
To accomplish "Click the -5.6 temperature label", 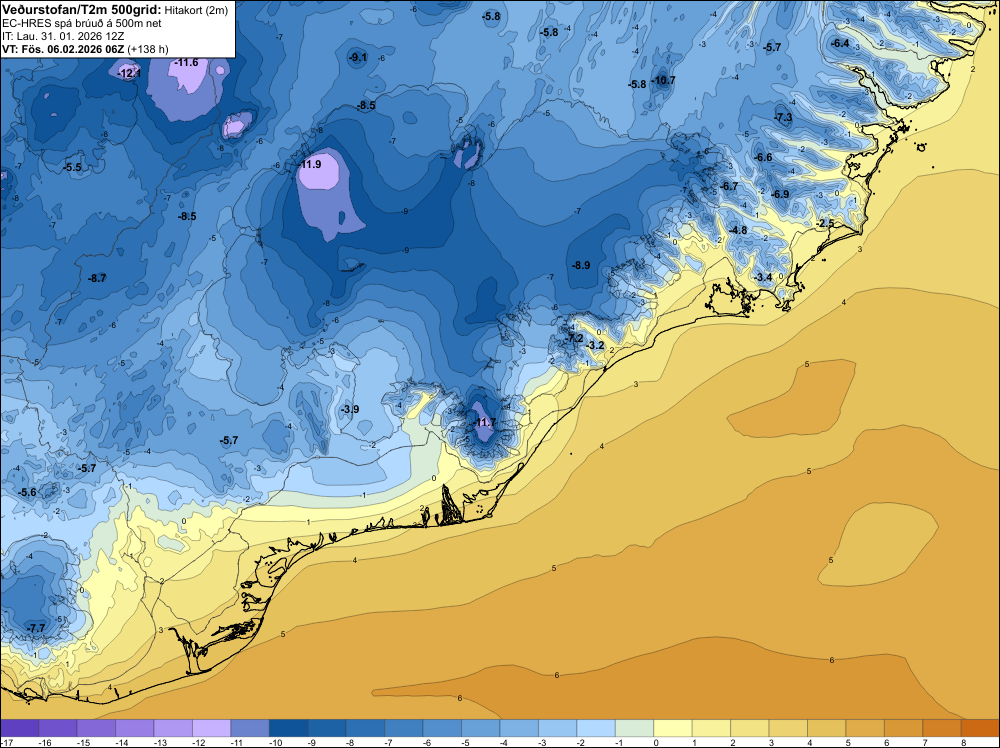I will click(x=27, y=492).
